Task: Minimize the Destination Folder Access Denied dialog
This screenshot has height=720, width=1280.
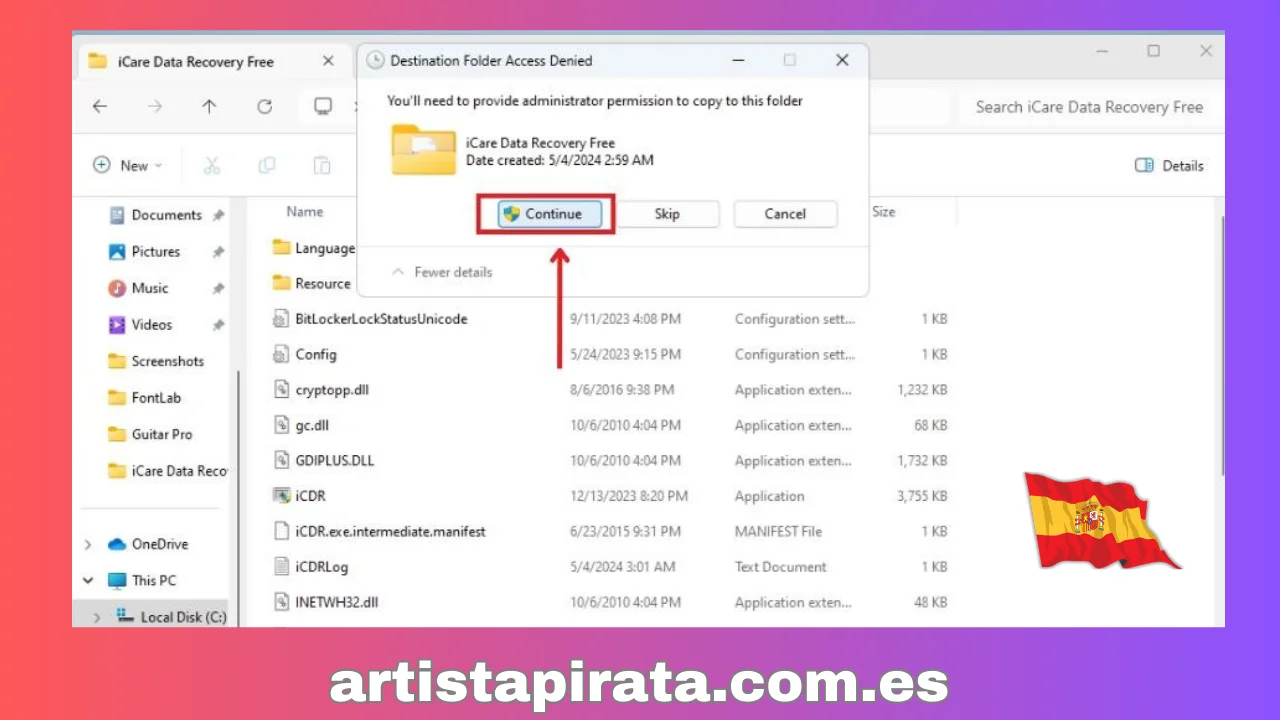Action: (x=738, y=61)
